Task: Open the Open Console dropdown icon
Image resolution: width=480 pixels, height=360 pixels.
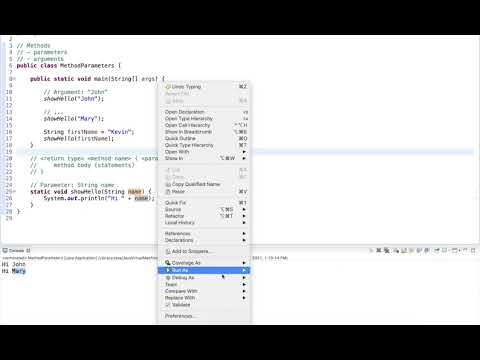Action: 456,250
